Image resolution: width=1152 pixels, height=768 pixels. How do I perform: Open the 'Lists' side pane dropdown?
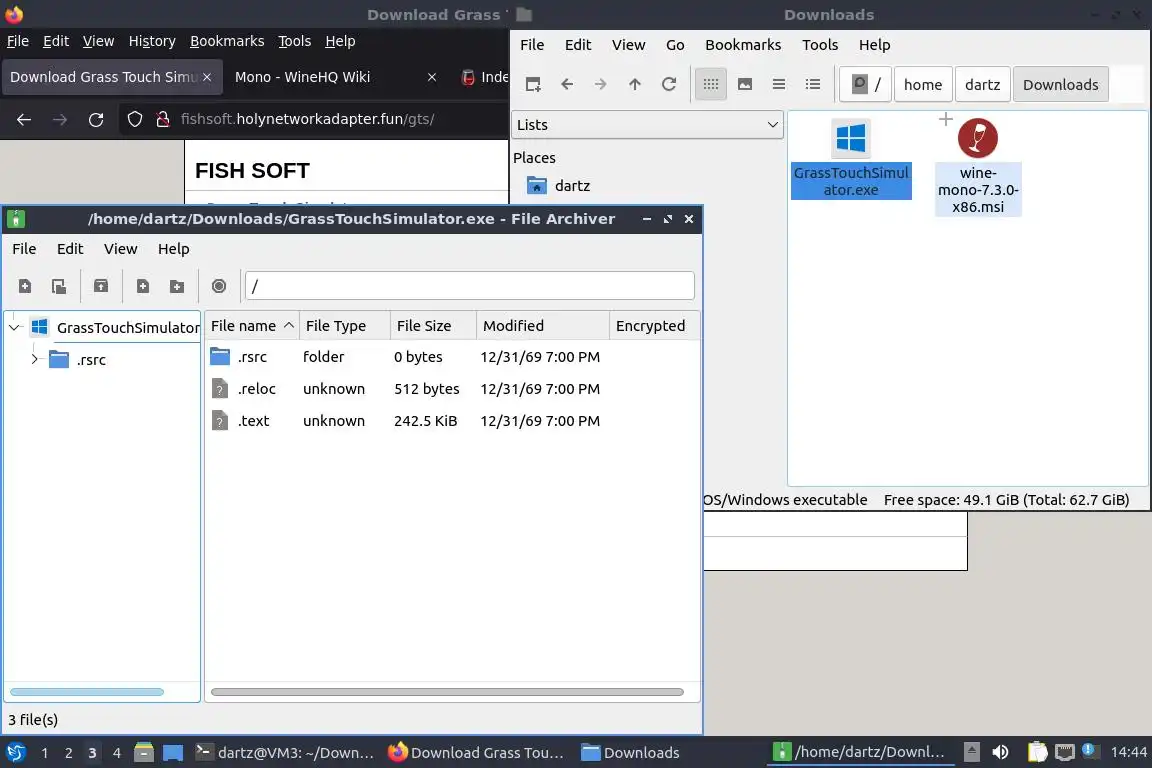click(x=647, y=125)
